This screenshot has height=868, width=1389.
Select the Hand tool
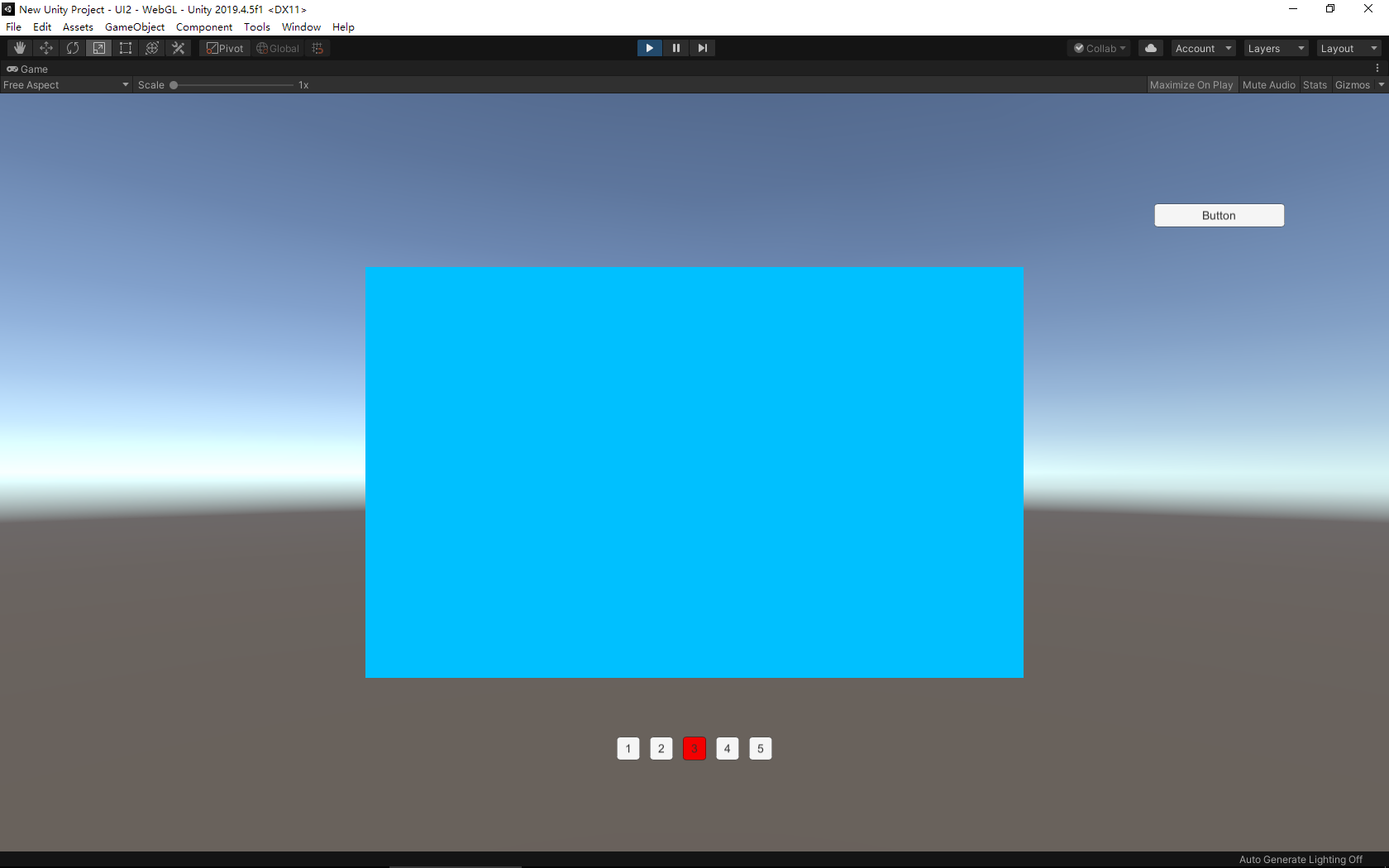click(x=19, y=48)
